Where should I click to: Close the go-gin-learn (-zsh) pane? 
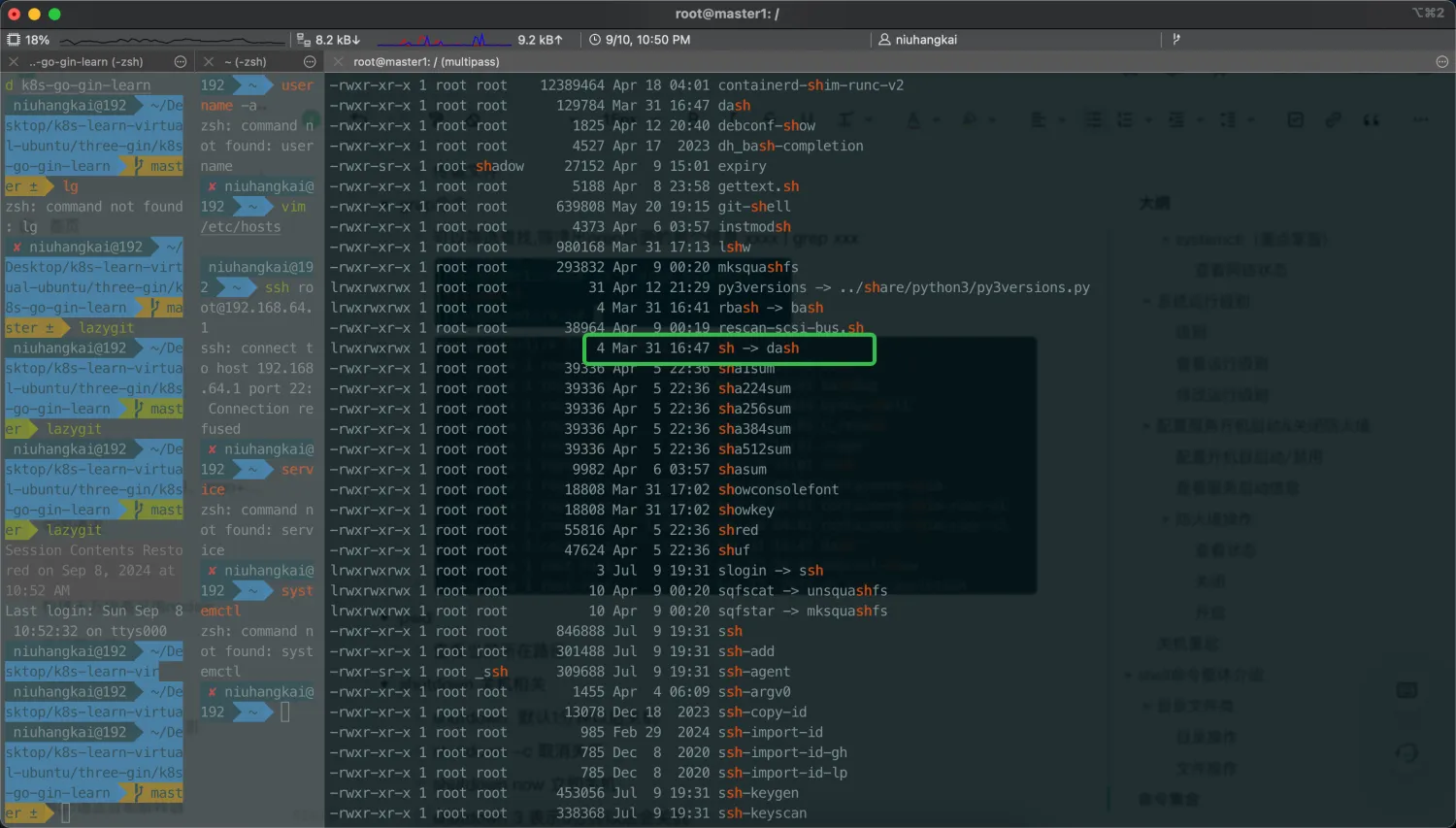14,61
